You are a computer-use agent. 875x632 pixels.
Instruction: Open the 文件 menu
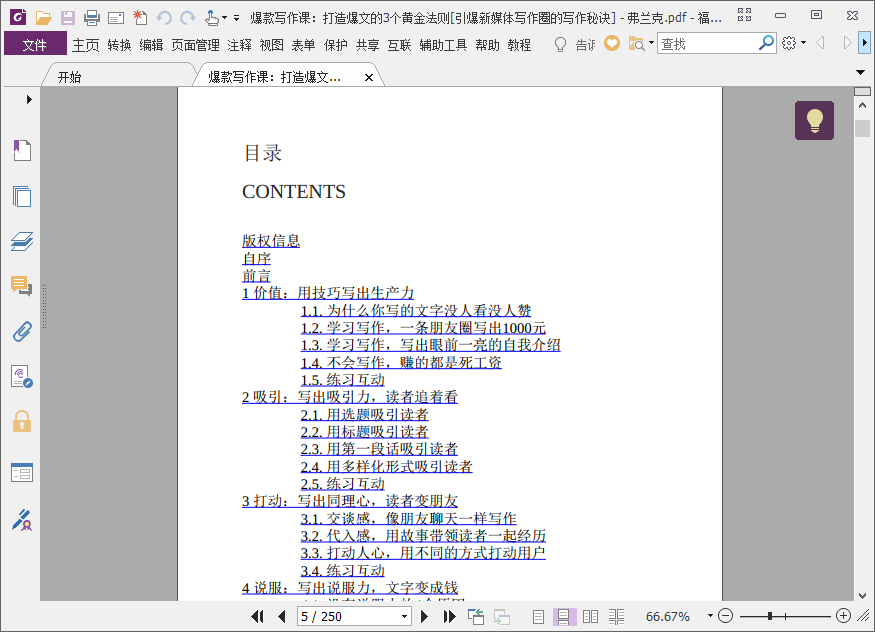tap(35, 45)
